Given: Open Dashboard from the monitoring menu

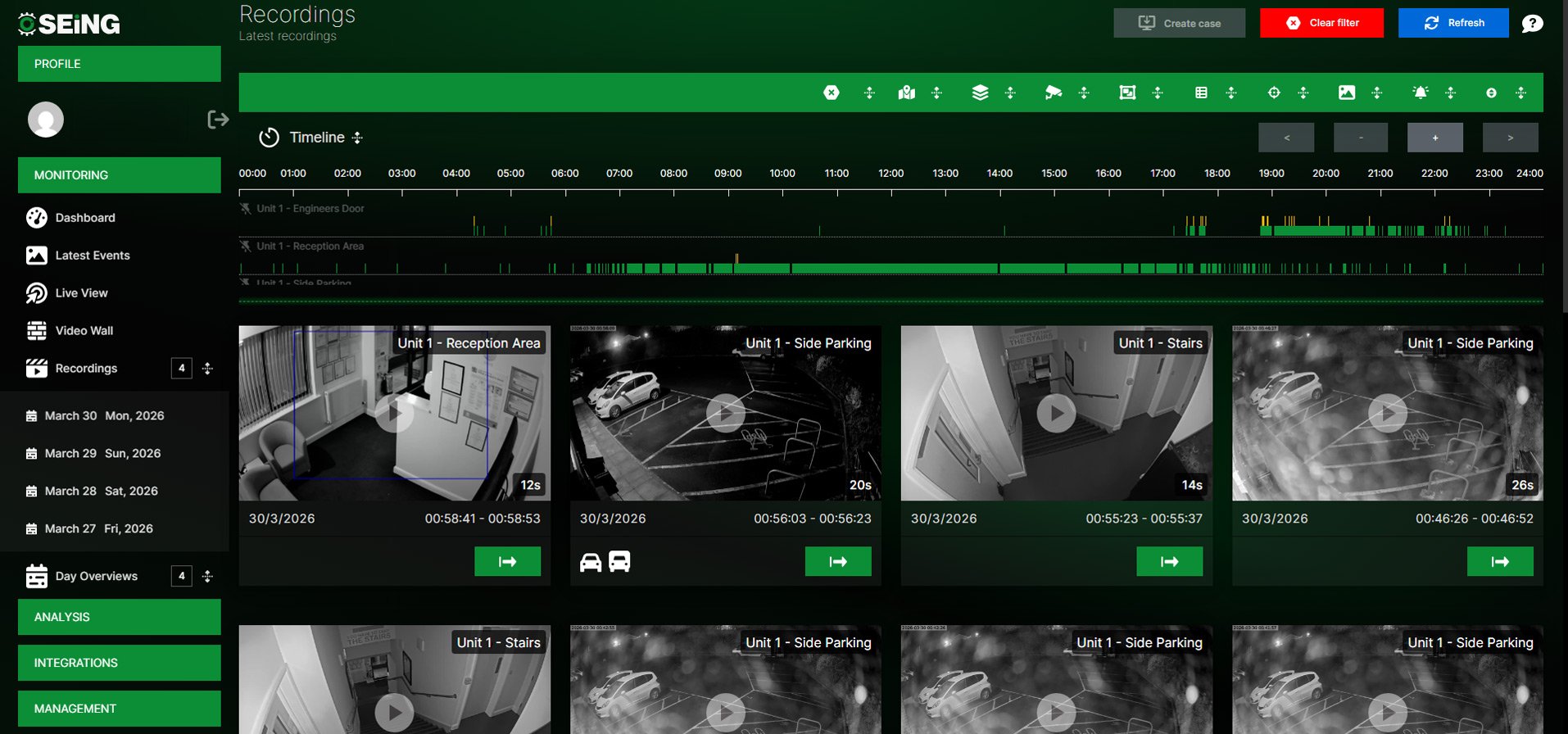Looking at the screenshot, I should tap(85, 218).
